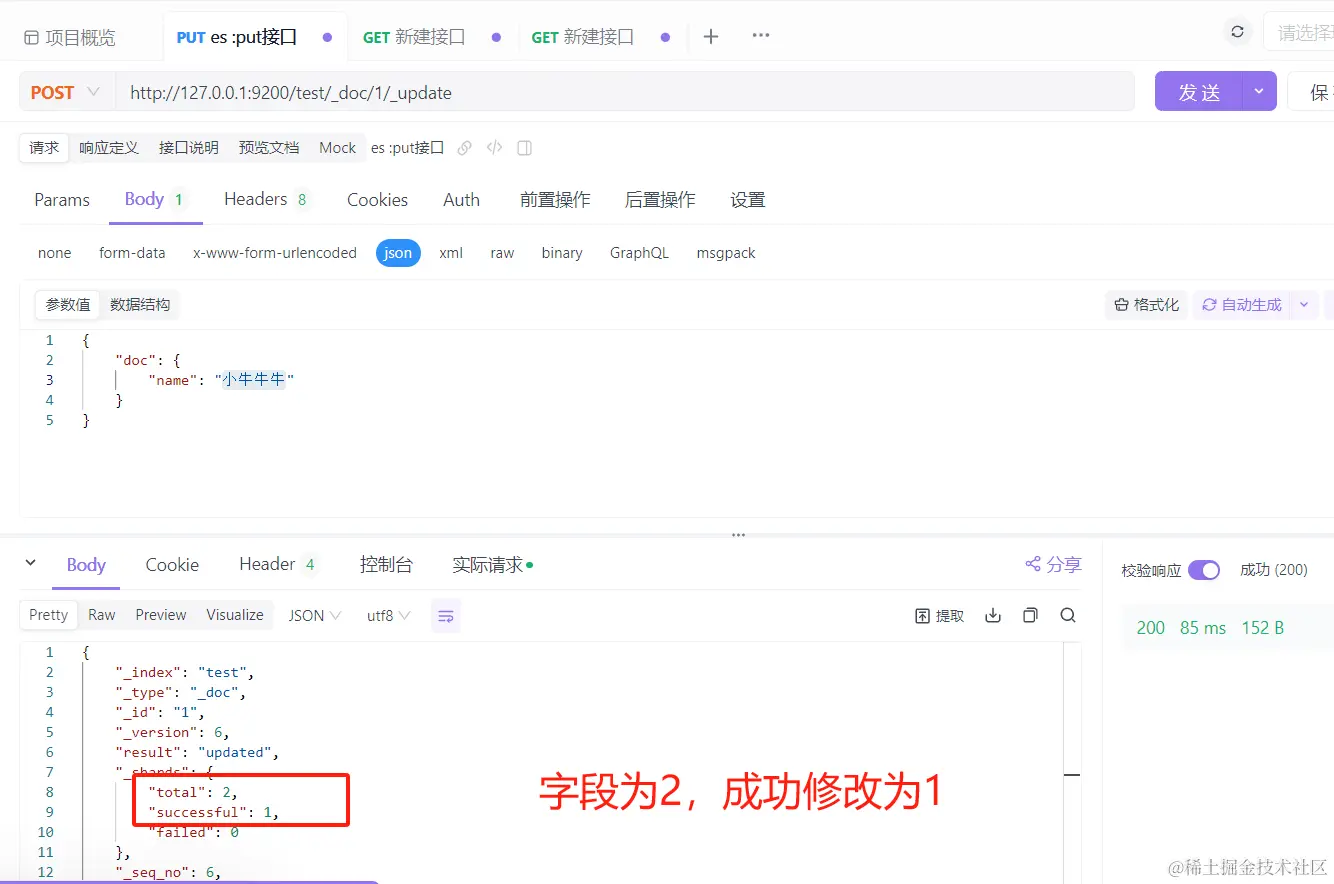
Task: Click the generate-code icon beside es :put接口
Action: 494,148
